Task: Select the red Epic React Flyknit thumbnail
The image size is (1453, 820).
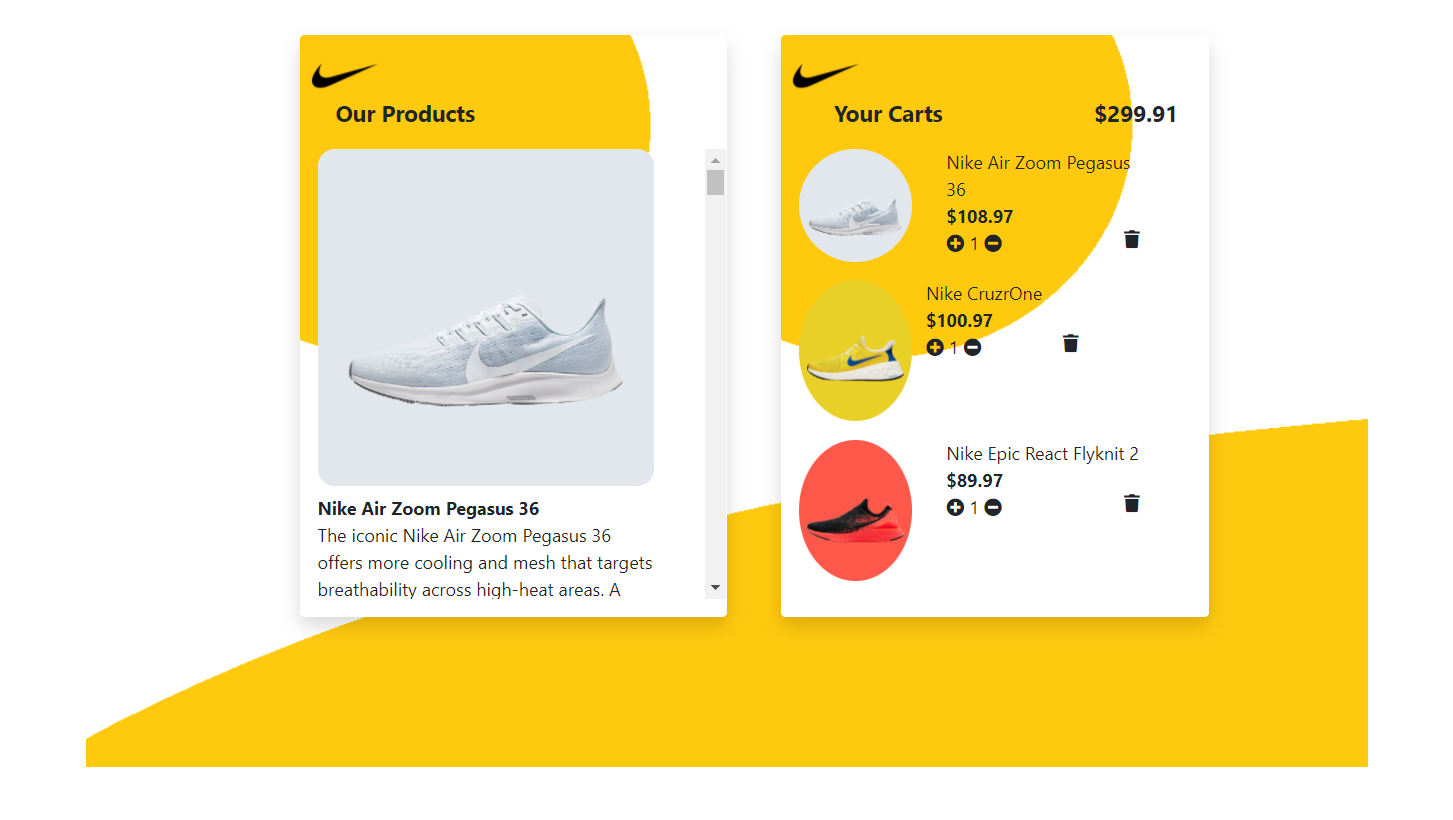Action: pyautogui.click(x=855, y=510)
